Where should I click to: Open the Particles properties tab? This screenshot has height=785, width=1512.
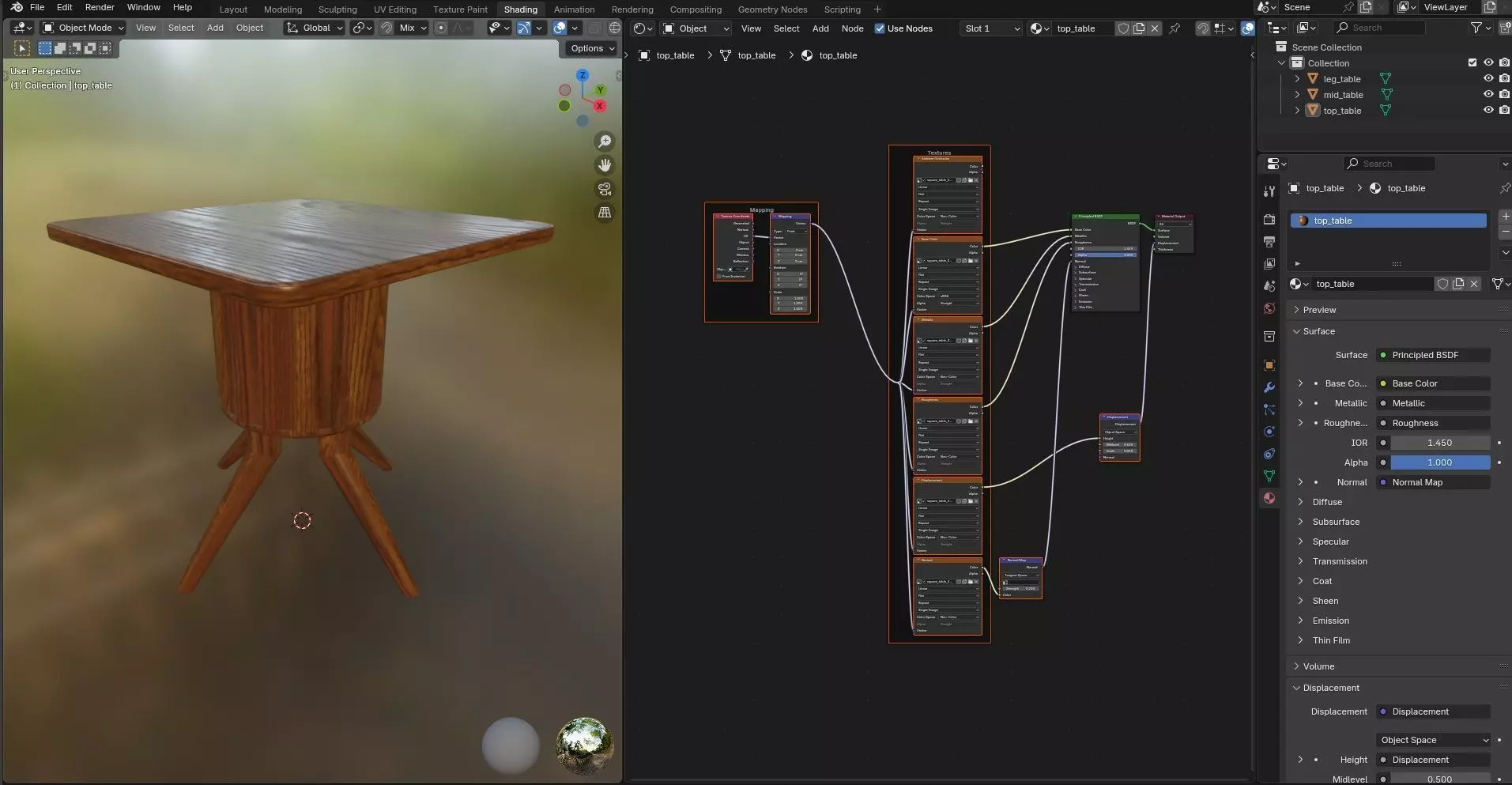(x=1269, y=409)
